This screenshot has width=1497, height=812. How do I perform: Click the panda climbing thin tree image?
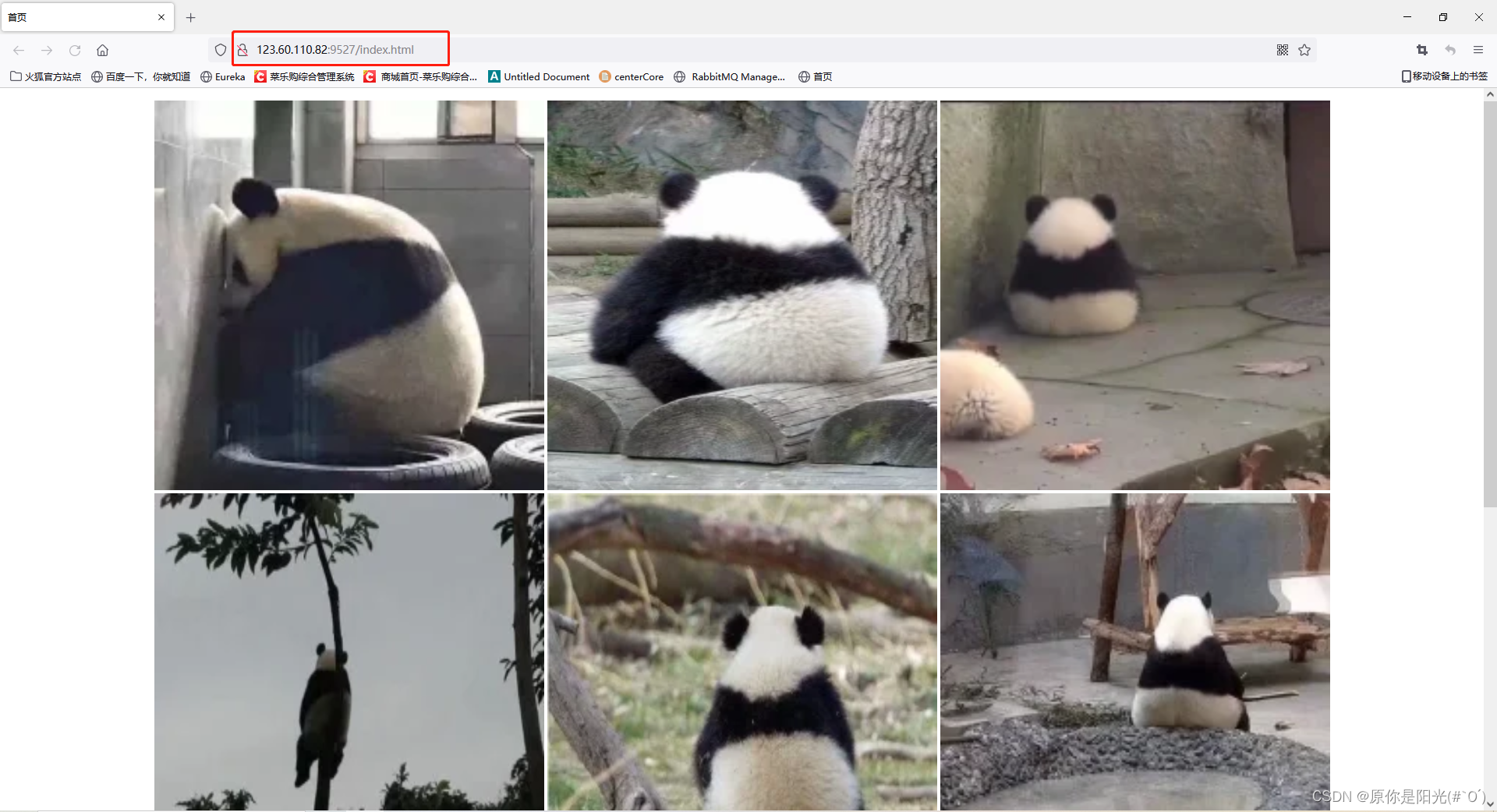click(x=349, y=651)
